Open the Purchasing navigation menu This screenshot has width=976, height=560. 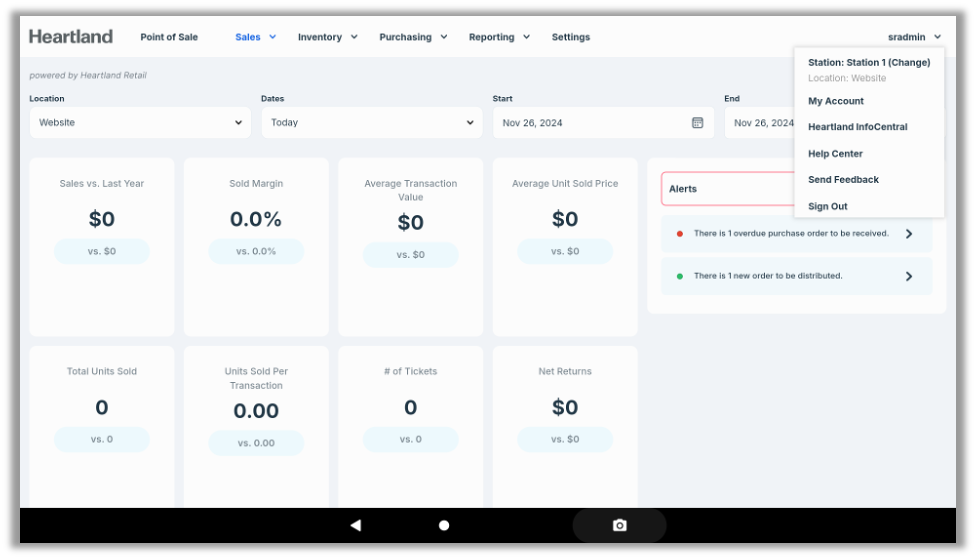coord(412,37)
